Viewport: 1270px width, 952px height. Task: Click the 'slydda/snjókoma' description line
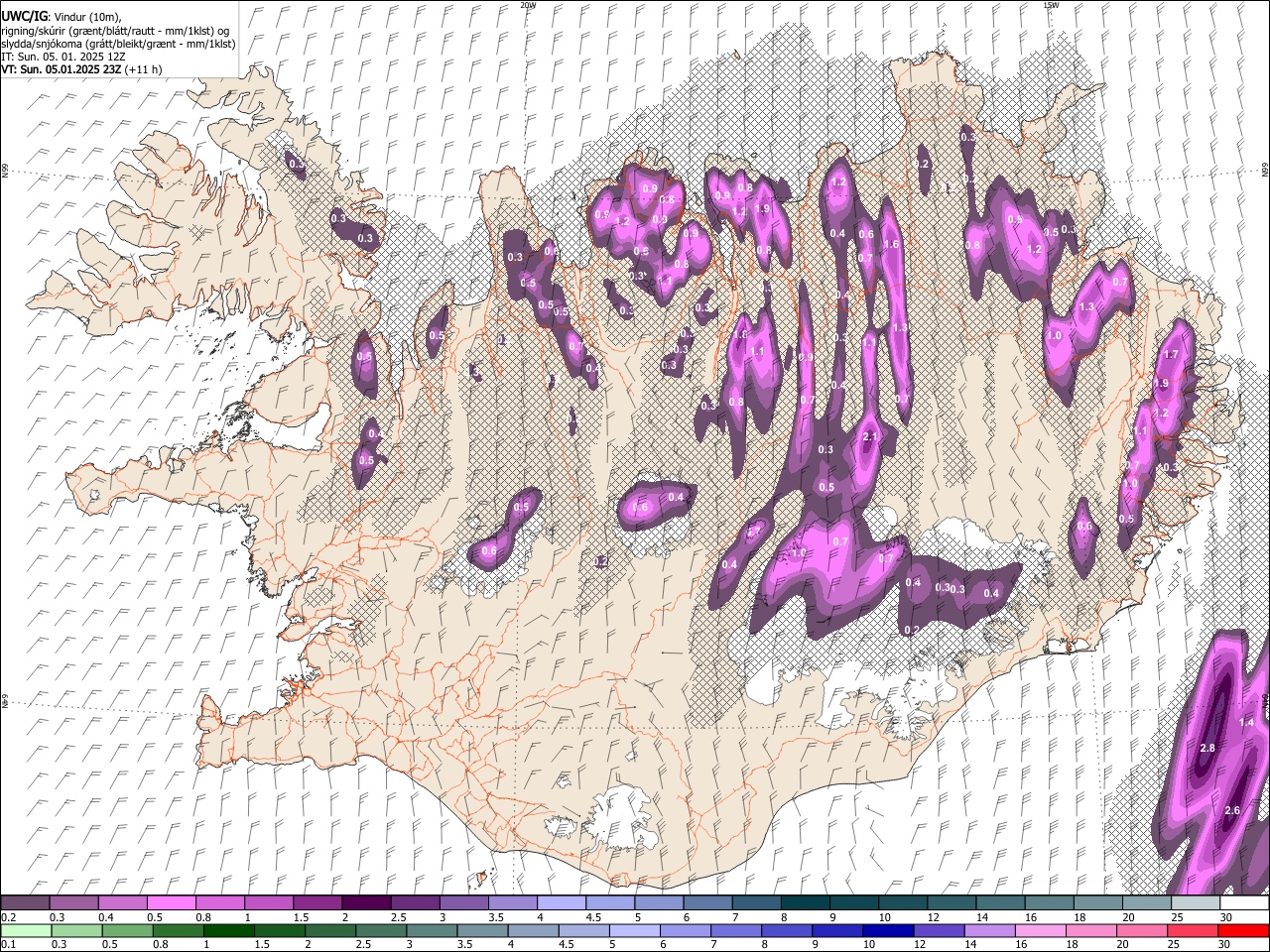118,44
